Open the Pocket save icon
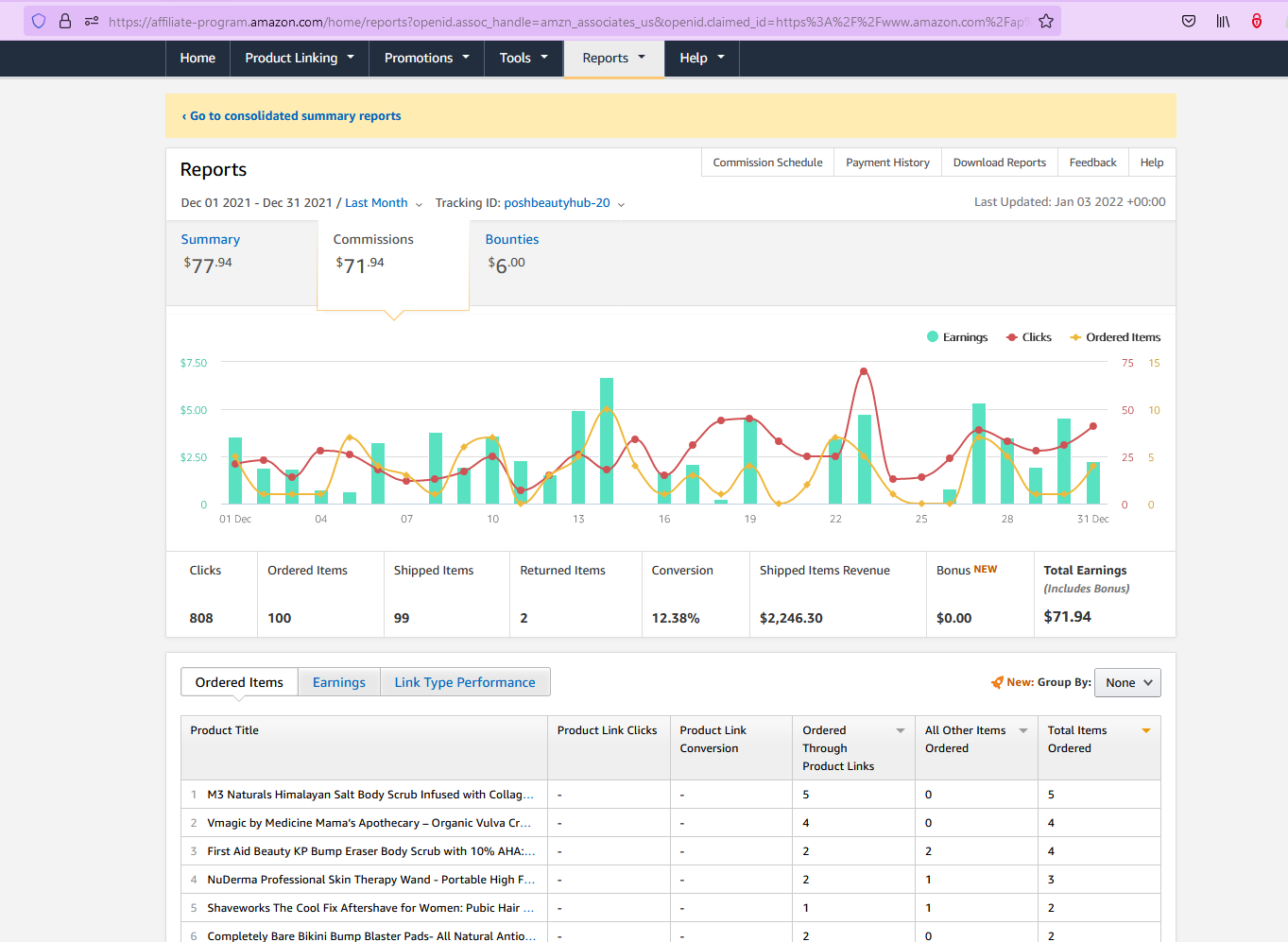This screenshot has width=1288, height=942. [x=1189, y=21]
